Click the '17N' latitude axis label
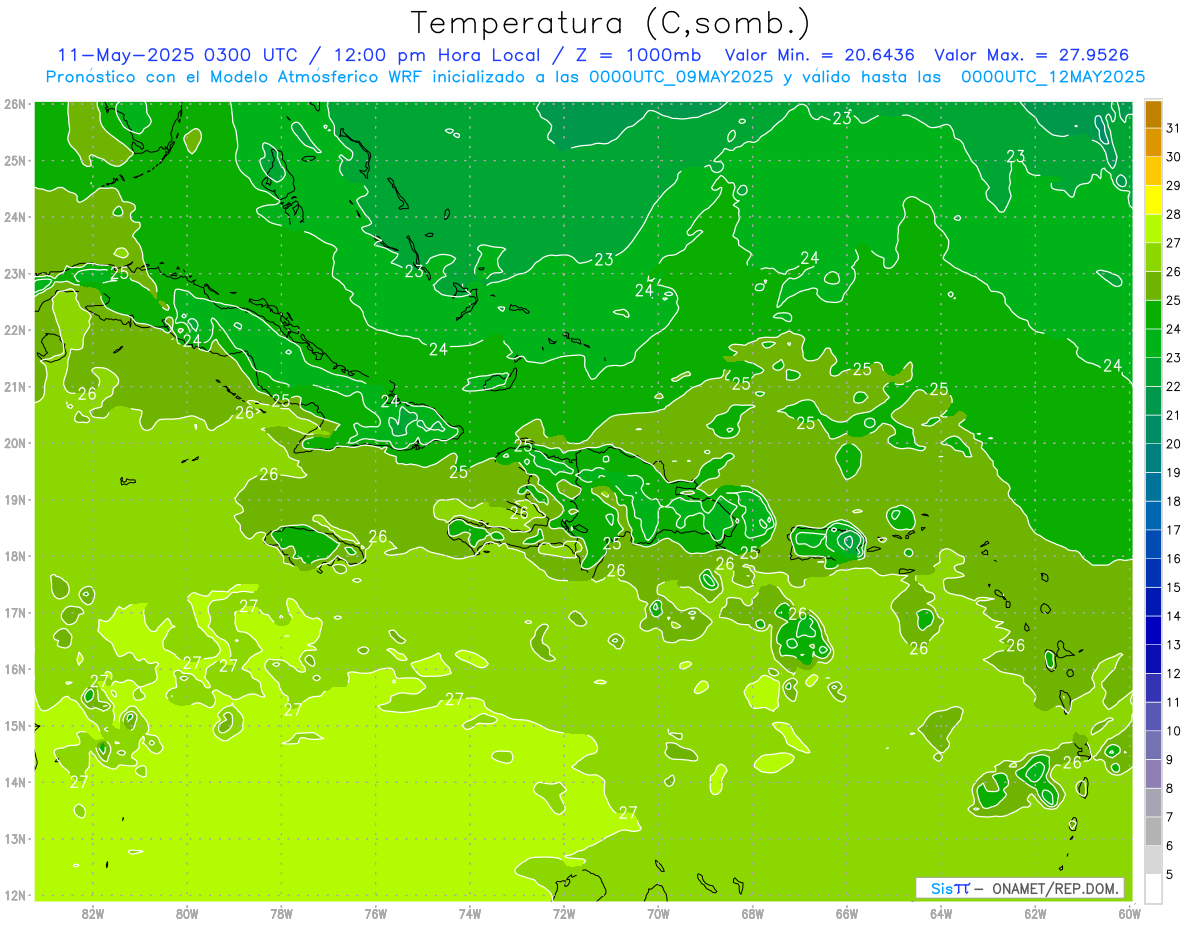This screenshot has height=927, width=1200. click(15, 613)
